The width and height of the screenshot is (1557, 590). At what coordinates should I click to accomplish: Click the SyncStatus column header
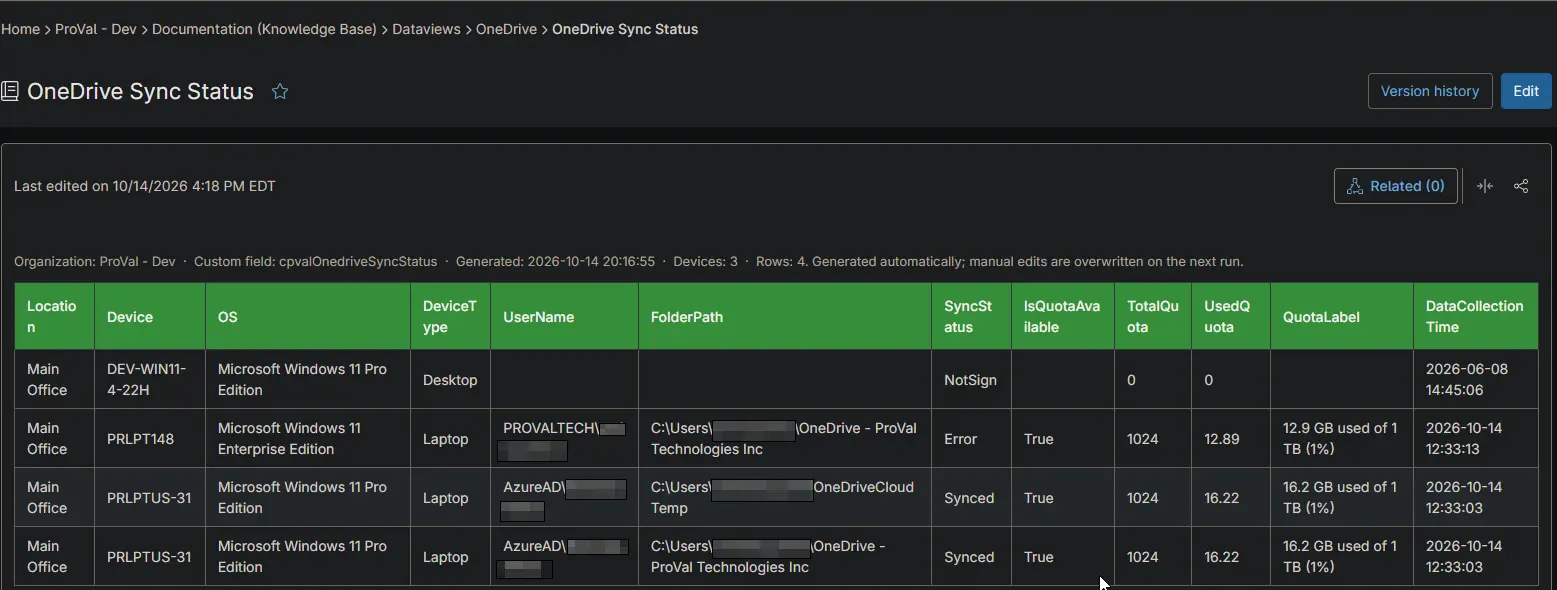tap(972, 316)
